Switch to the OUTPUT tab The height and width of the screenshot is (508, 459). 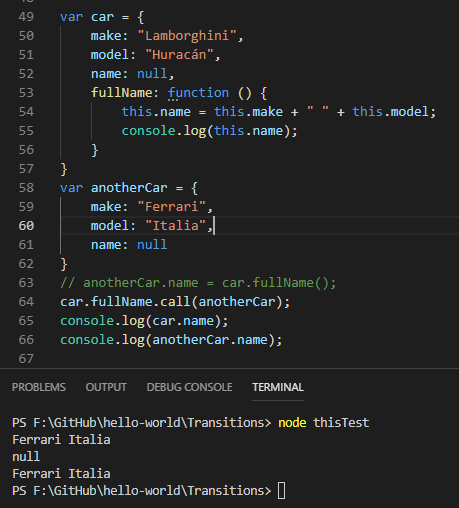tap(106, 387)
